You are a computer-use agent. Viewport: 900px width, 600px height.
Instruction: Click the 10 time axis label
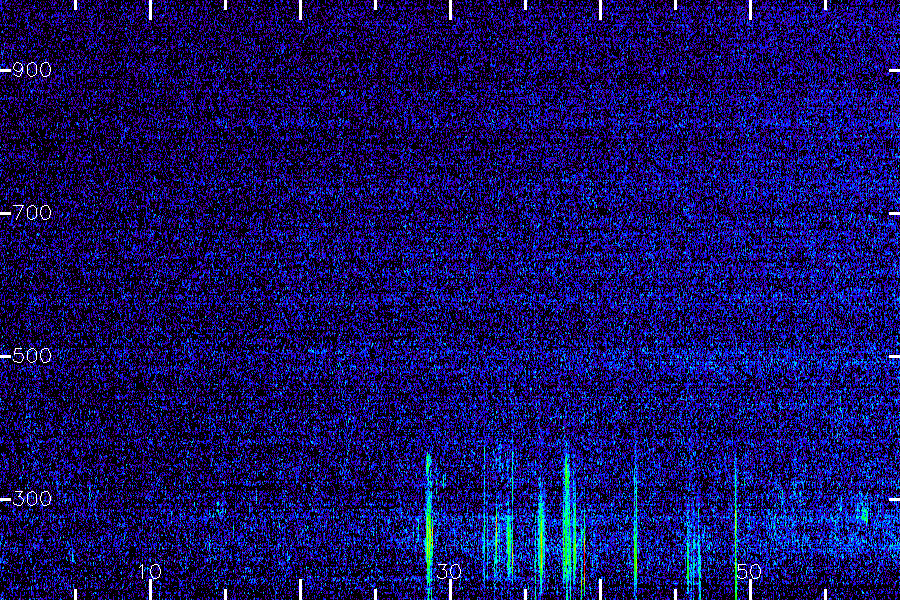[149, 571]
